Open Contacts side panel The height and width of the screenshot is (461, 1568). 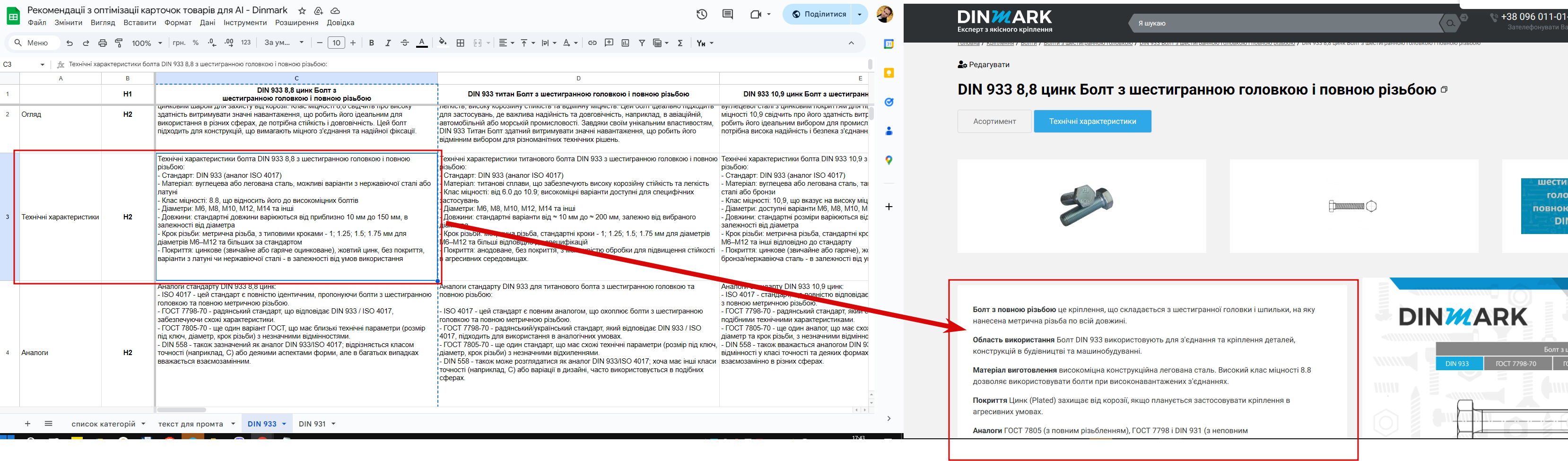[x=889, y=131]
